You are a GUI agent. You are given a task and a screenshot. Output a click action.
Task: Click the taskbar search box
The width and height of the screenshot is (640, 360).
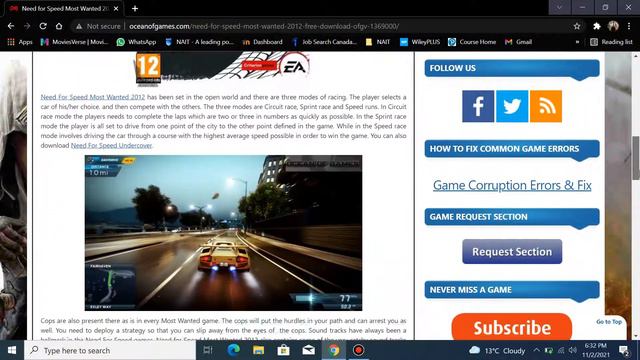coord(110,350)
